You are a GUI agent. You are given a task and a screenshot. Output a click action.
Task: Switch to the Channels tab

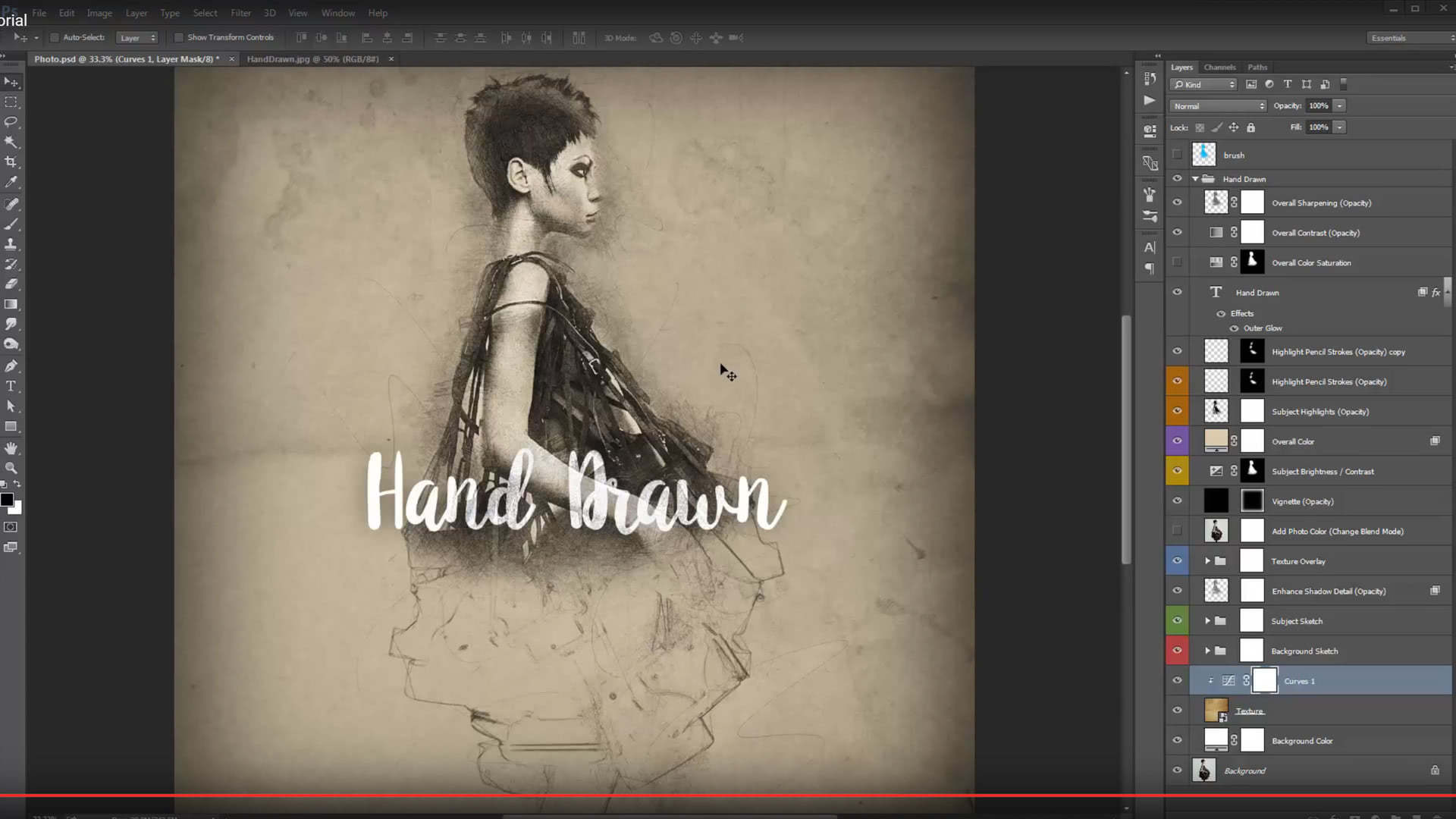tap(1219, 67)
